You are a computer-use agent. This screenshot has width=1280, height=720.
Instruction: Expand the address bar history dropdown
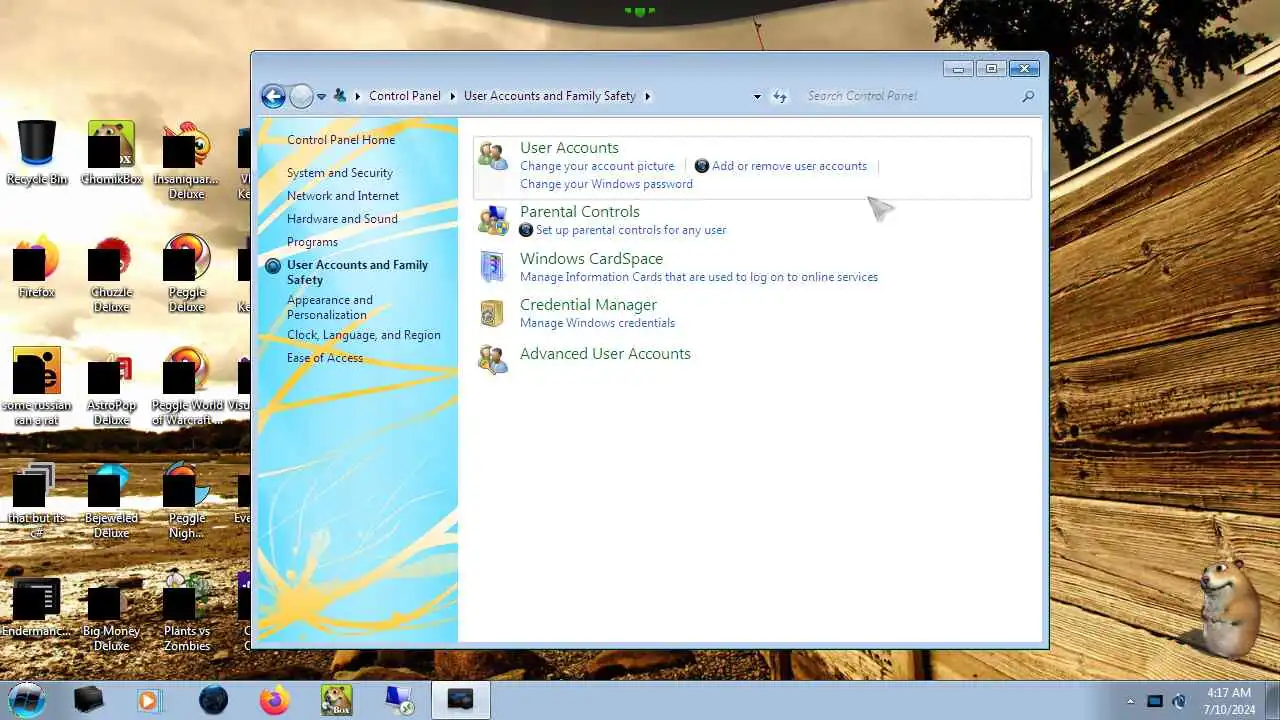pyautogui.click(x=757, y=97)
